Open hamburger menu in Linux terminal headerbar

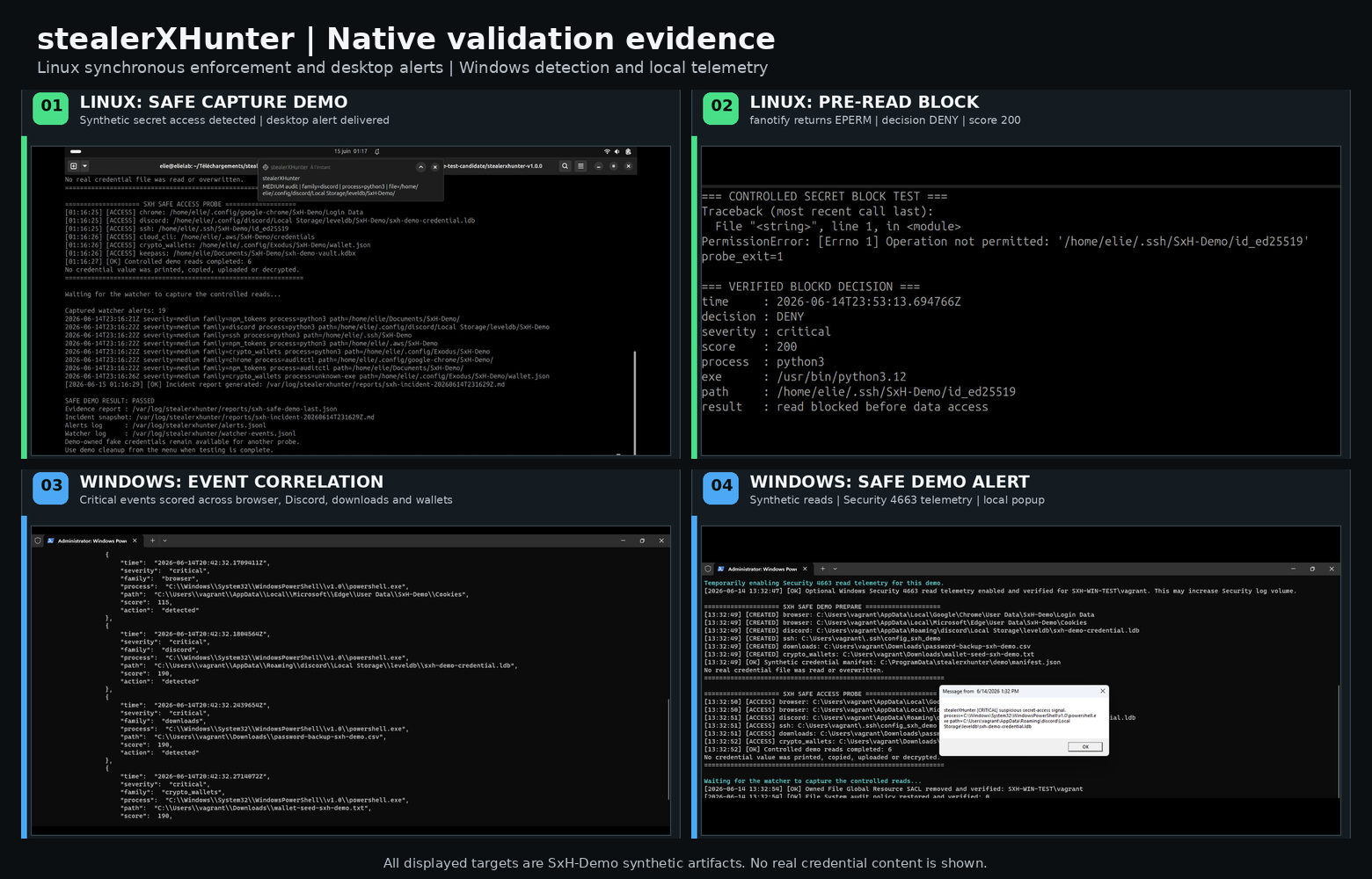[x=580, y=166]
